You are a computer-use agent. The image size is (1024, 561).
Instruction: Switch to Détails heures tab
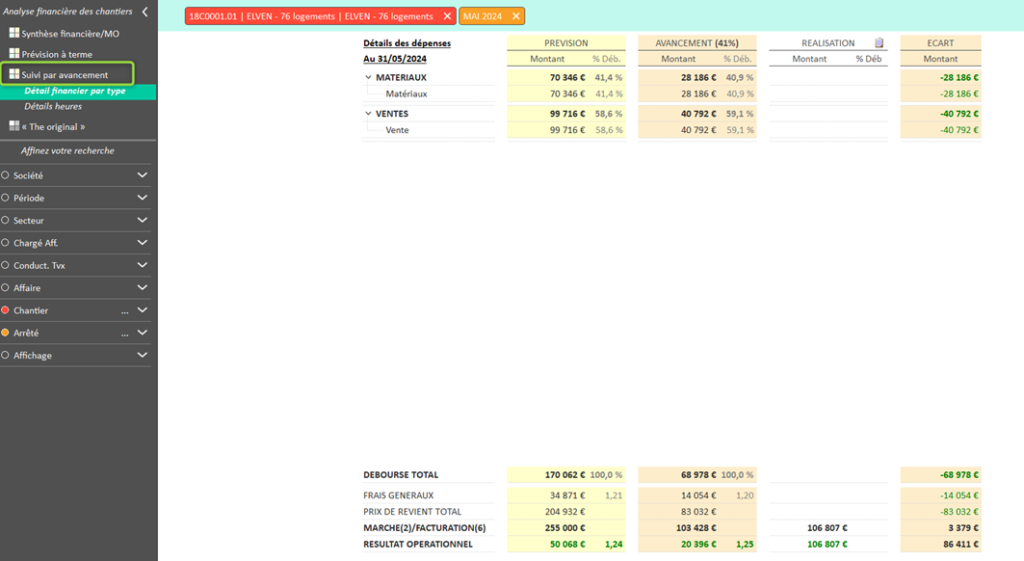pos(53,106)
